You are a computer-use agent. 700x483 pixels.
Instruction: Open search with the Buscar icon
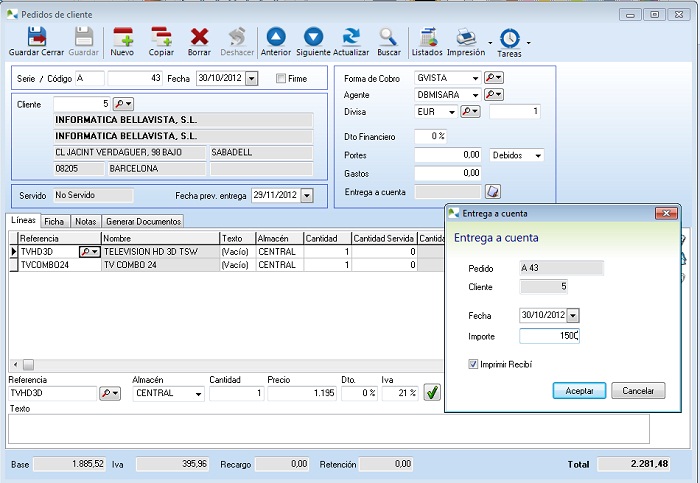(x=388, y=38)
